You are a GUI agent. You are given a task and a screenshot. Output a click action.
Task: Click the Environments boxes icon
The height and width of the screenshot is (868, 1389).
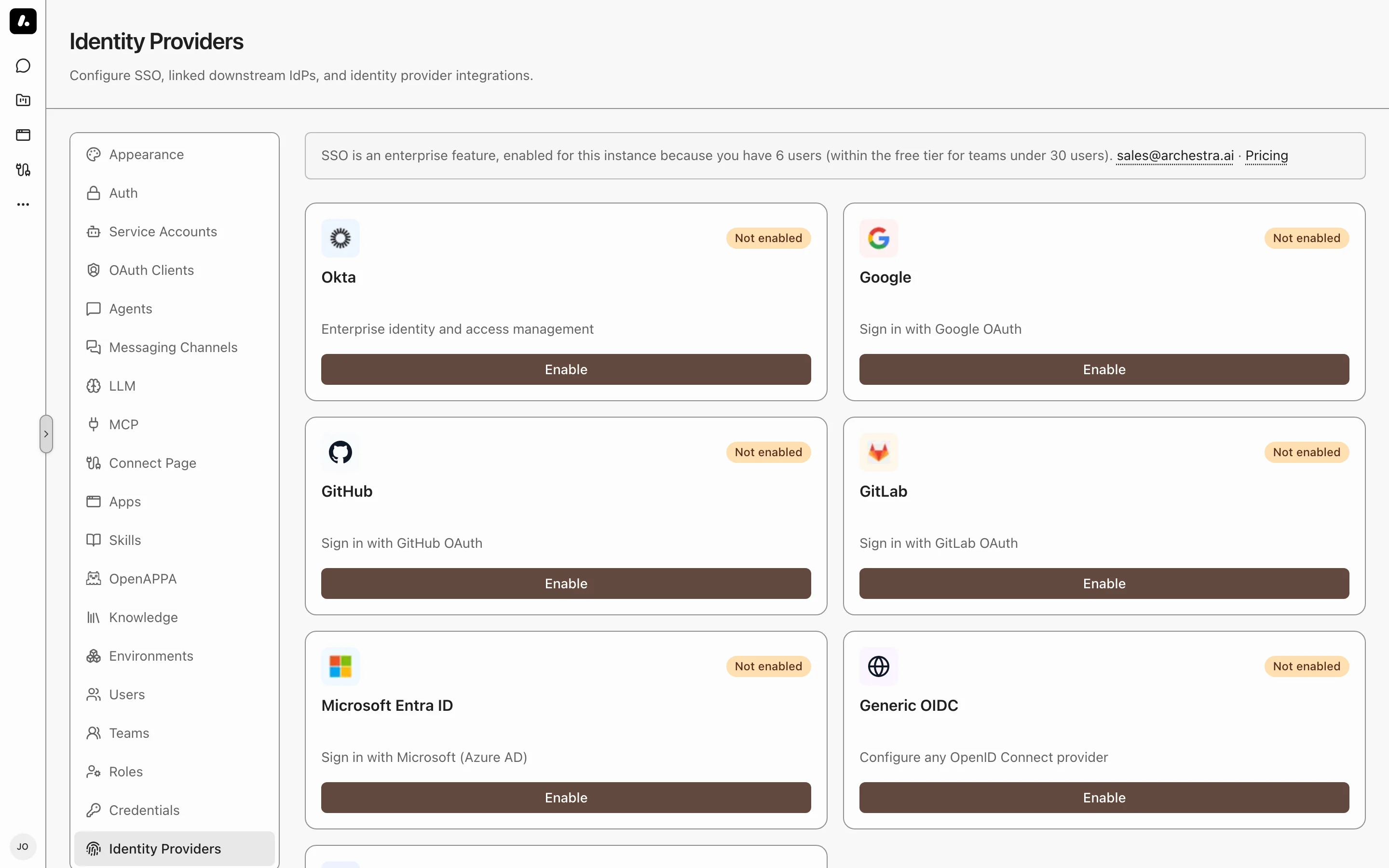click(x=94, y=656)
